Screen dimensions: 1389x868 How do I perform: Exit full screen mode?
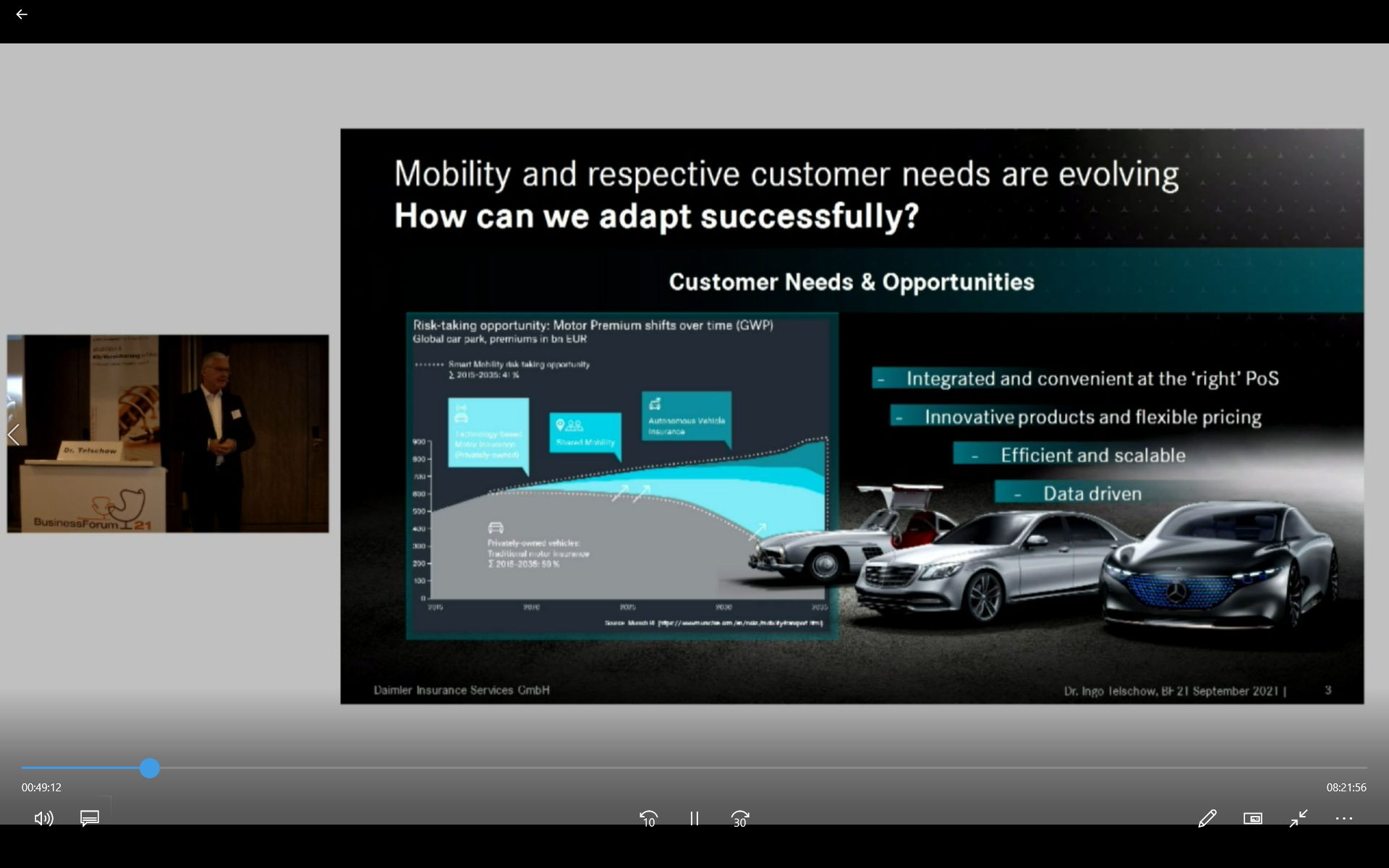(x=1299, y=818)
